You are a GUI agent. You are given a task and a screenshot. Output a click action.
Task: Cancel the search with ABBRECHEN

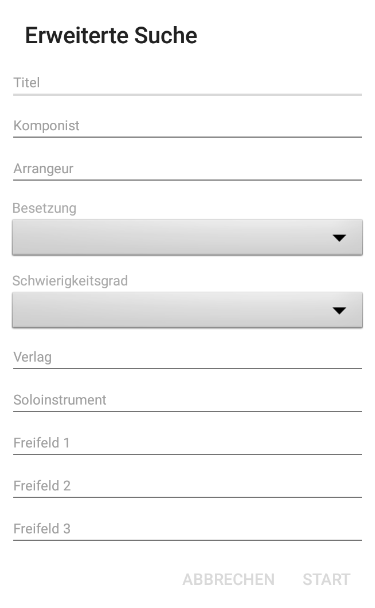pos(228,580)
